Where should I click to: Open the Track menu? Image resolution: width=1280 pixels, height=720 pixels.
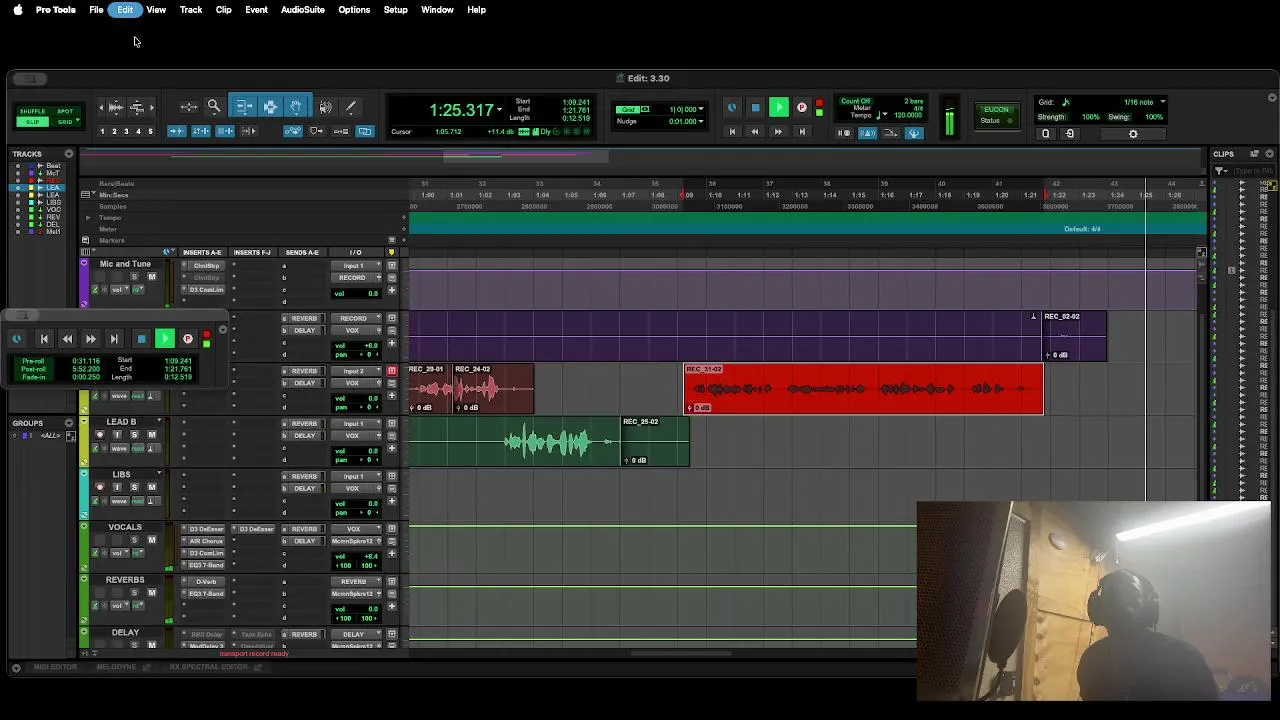191,10
